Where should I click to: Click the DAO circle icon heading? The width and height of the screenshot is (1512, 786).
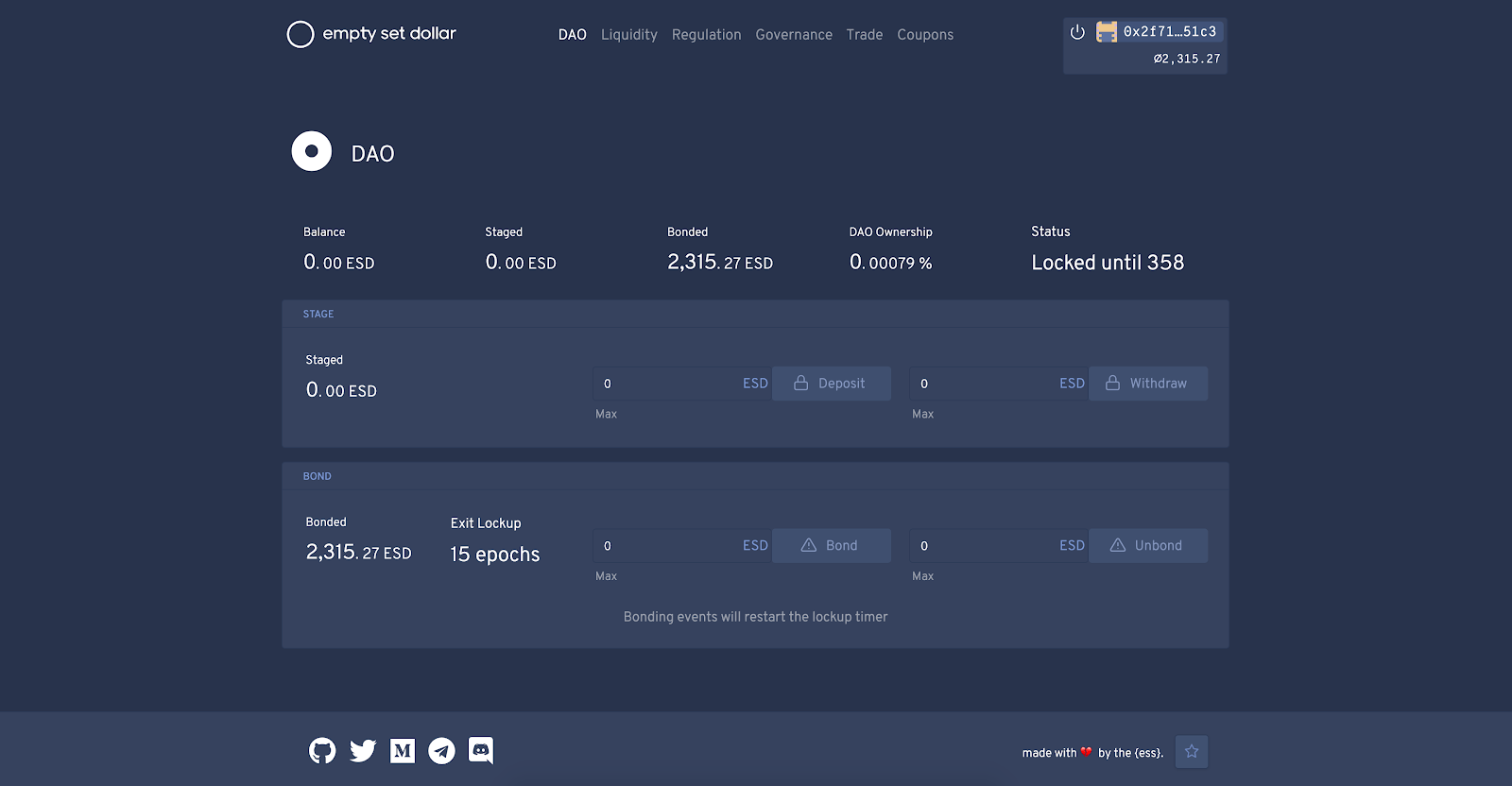pos(312,151)
